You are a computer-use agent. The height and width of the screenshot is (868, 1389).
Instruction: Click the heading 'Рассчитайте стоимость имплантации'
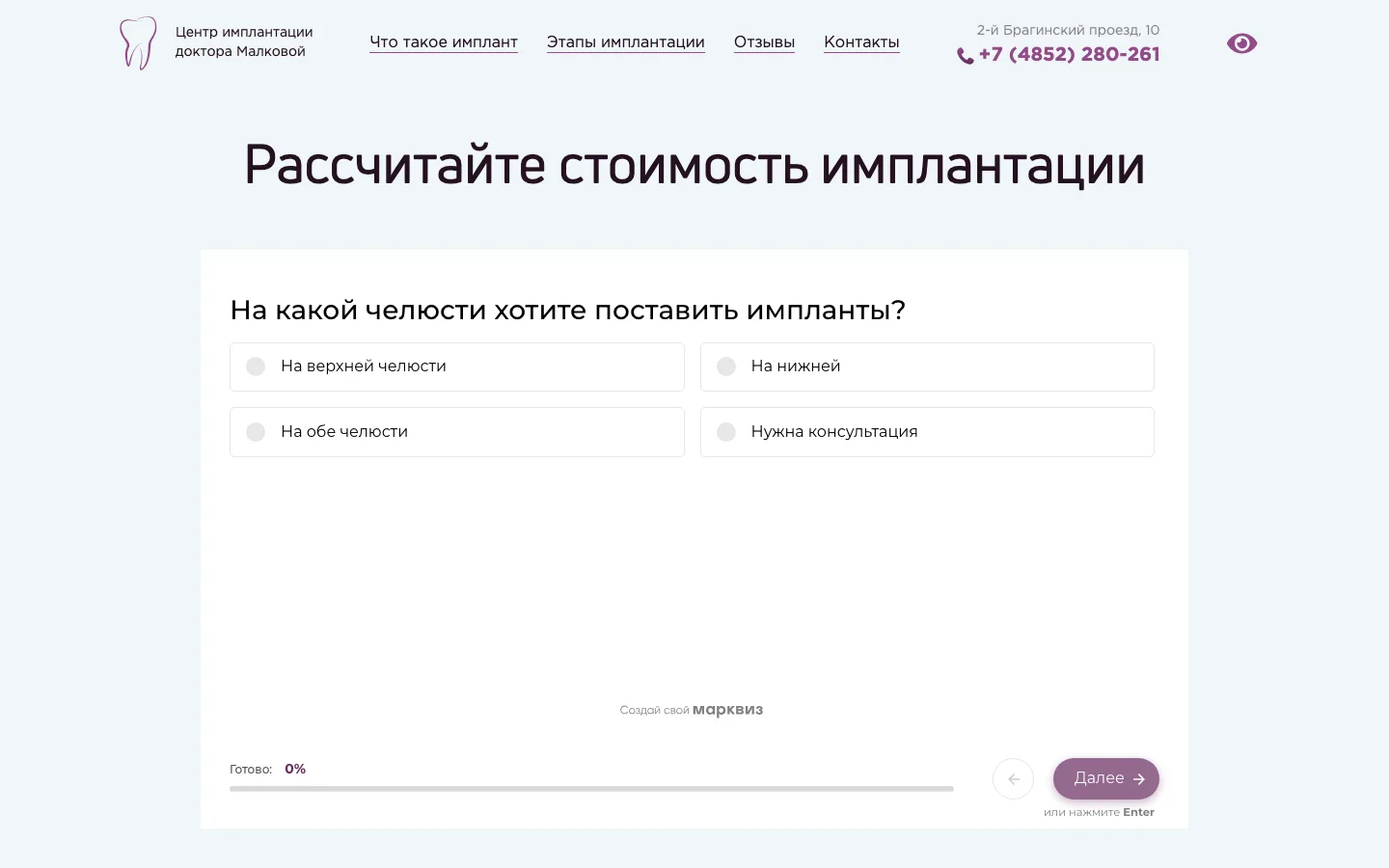click(x=694, y=165)
